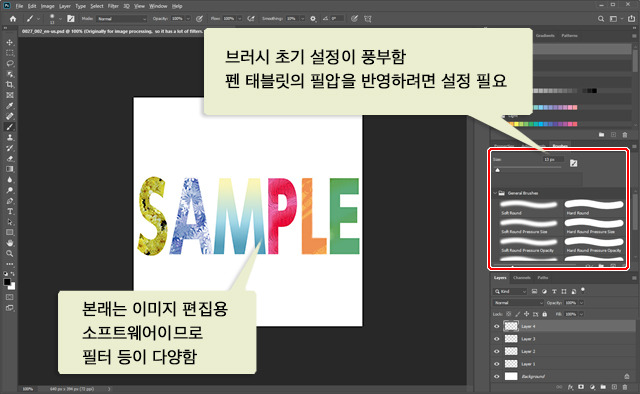Select the Move tool

click(x=10, y=42)
